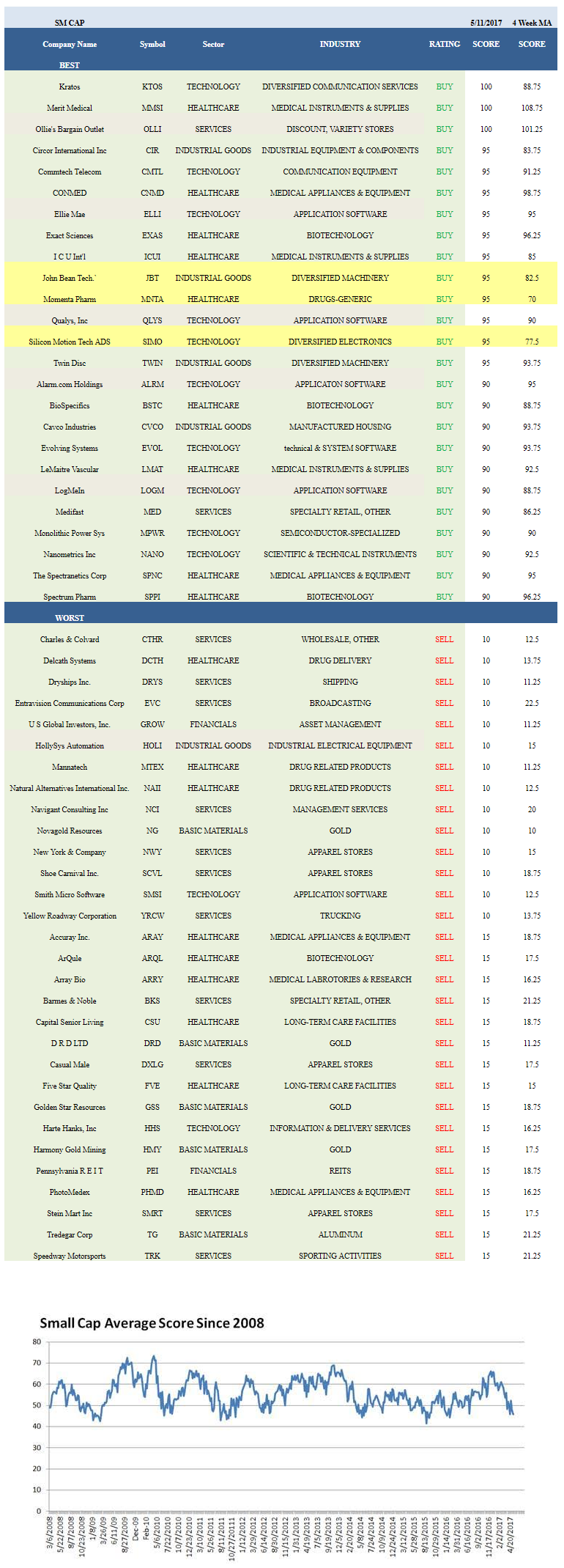Select Entravision Communications Corp name

pyautogui.click(x=70, y=703)
